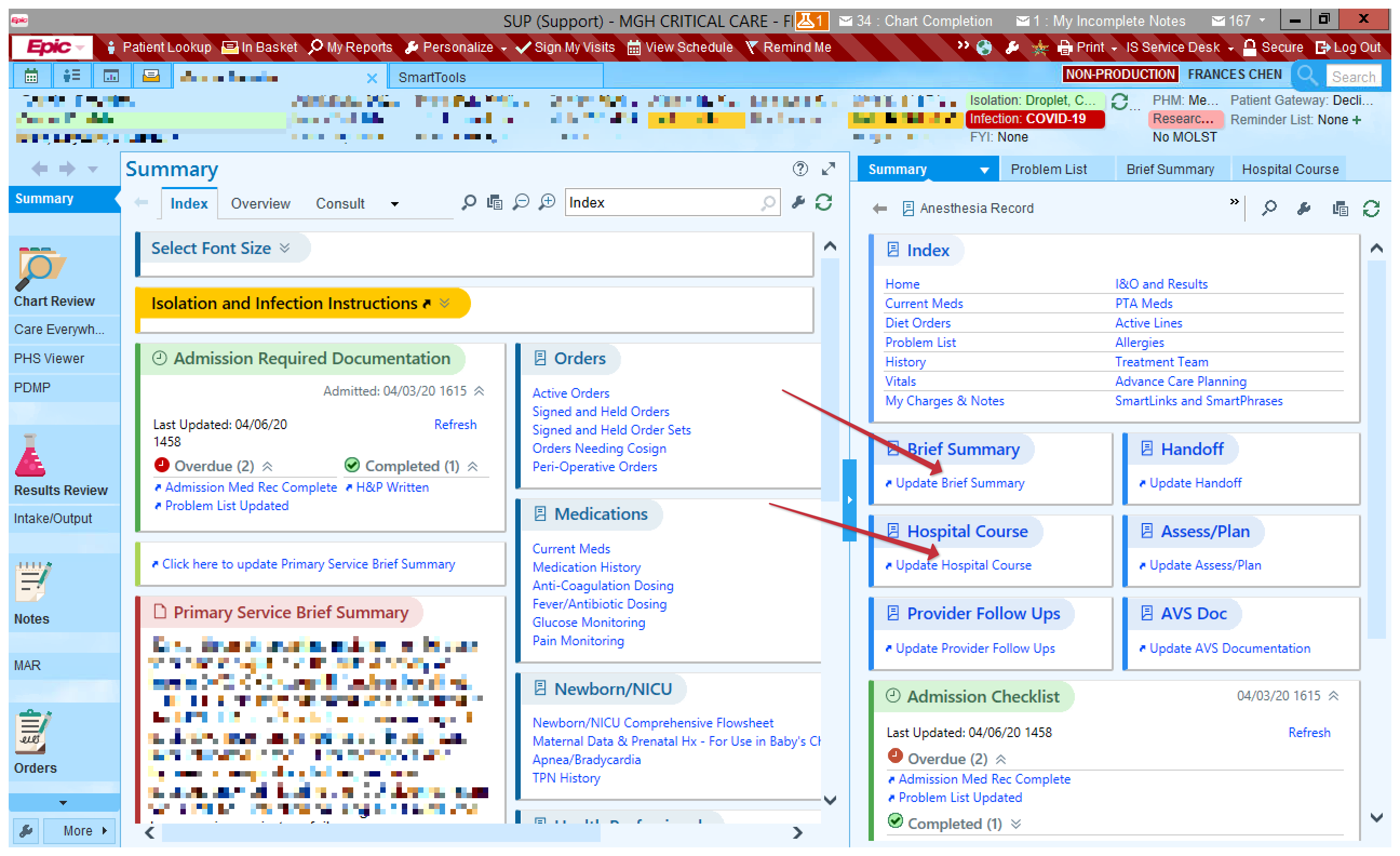The image size is (1400, 856).
Task: Expand Select Font Size section
Action: 285,248
